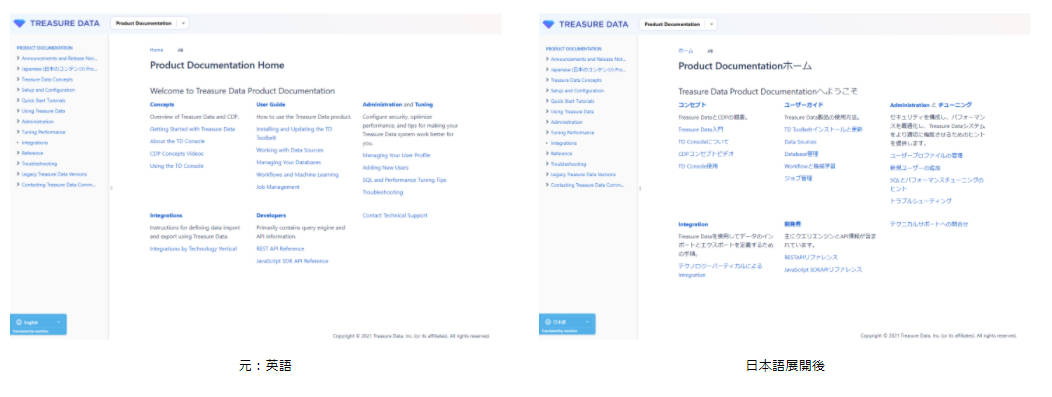
Task: Open the テクニカルサポートへの問合せ link
Action: click(x=929, y=224)
